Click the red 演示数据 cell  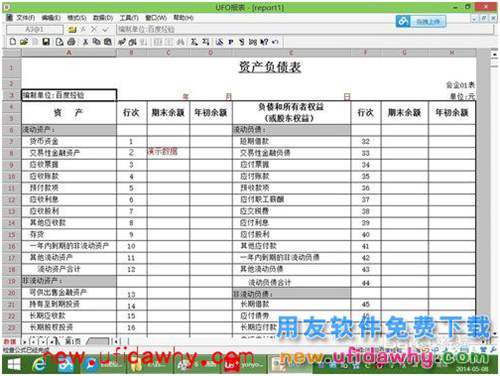click(168, 152)
